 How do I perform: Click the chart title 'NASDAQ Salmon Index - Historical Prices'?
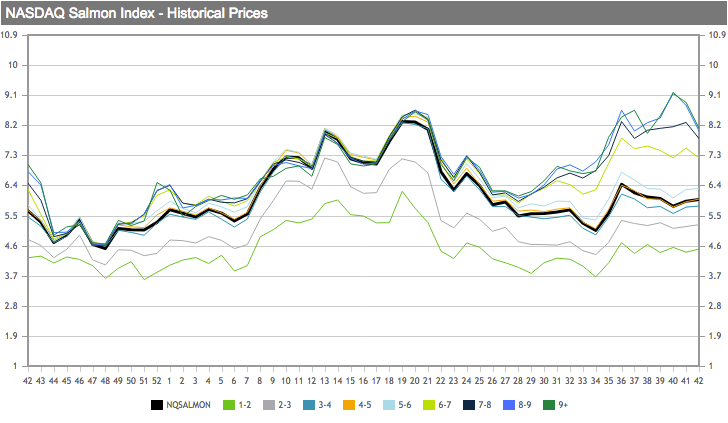[x=136, y=13]
